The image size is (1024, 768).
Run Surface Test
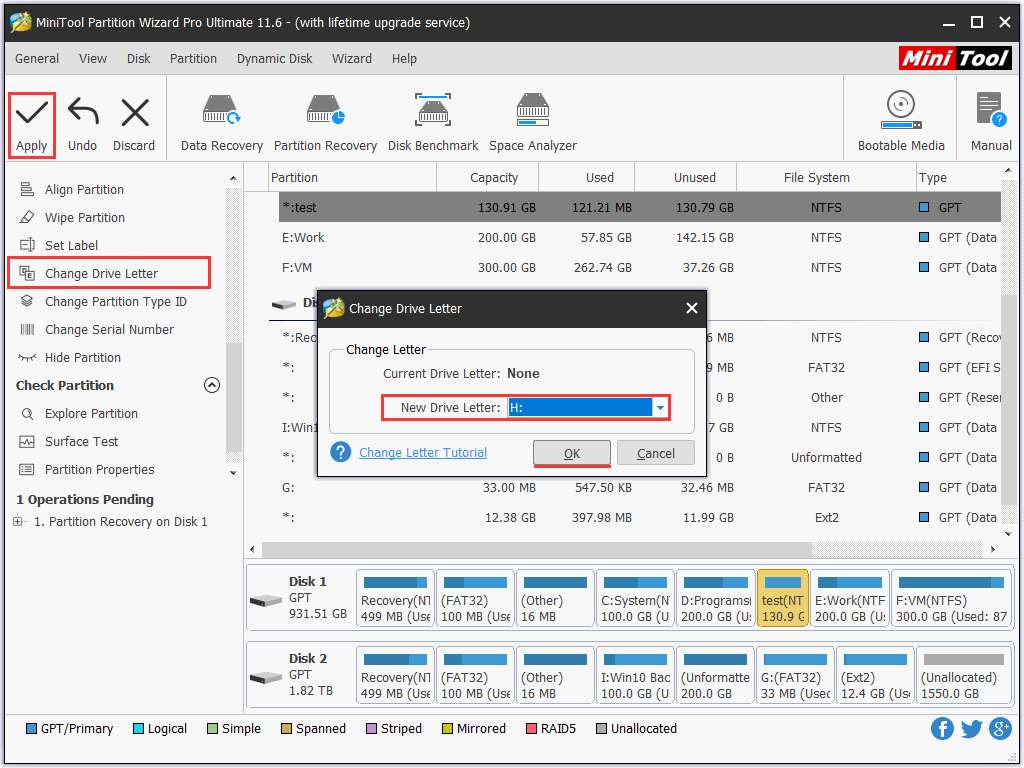pyautogui.click(x=81, y=442)
